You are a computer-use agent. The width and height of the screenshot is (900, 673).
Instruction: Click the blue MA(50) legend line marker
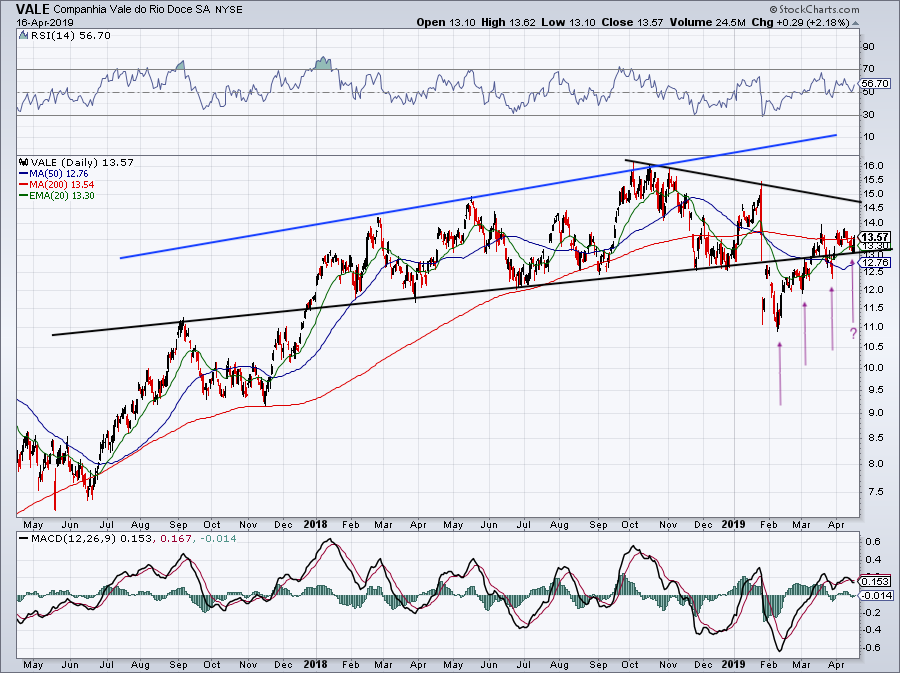(24, 174)
